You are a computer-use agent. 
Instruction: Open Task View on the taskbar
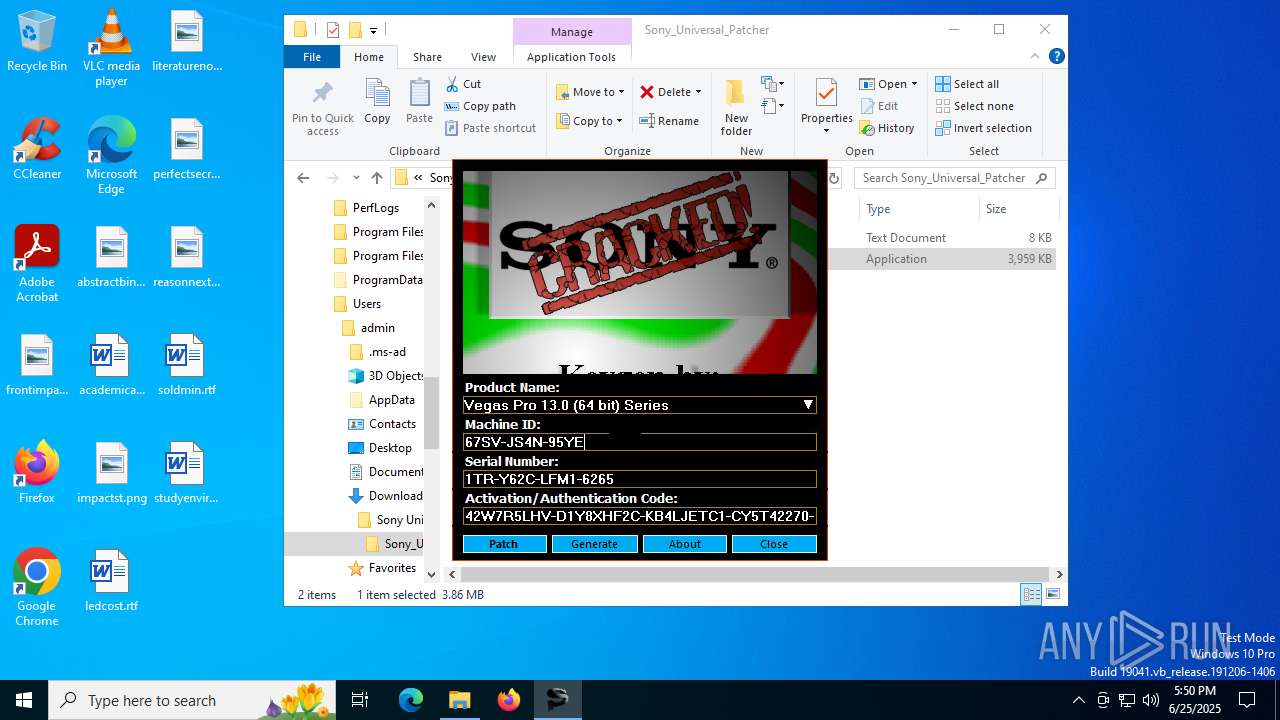[x=360, y=700]
